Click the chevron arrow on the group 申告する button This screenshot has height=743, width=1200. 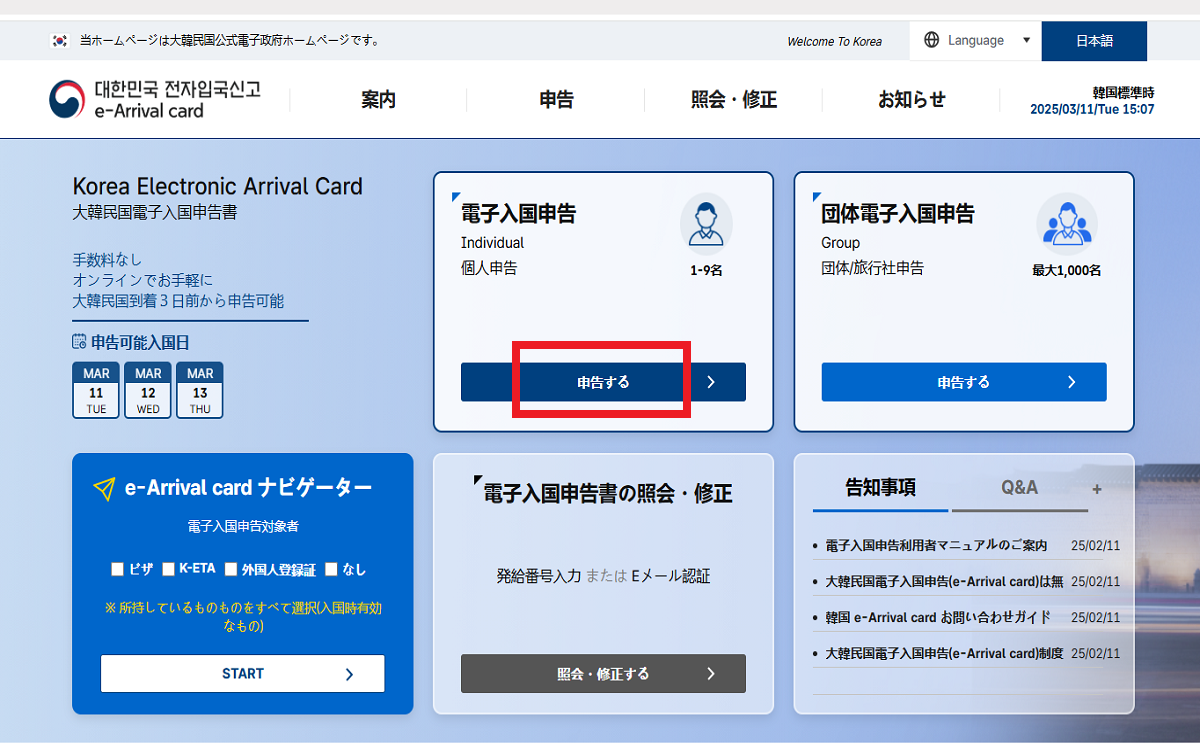click(1072, 381)
